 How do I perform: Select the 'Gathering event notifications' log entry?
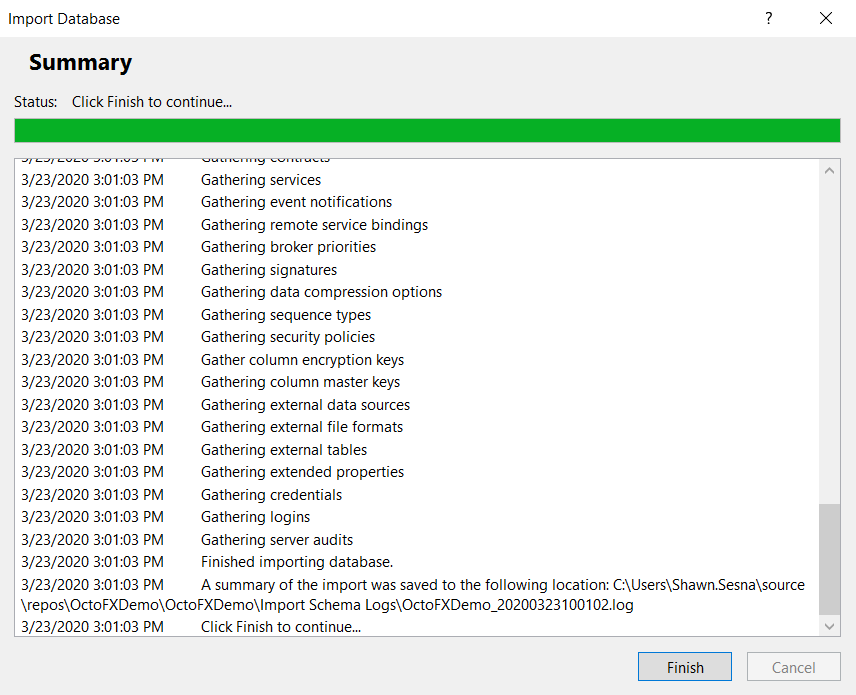click(296, 202)
